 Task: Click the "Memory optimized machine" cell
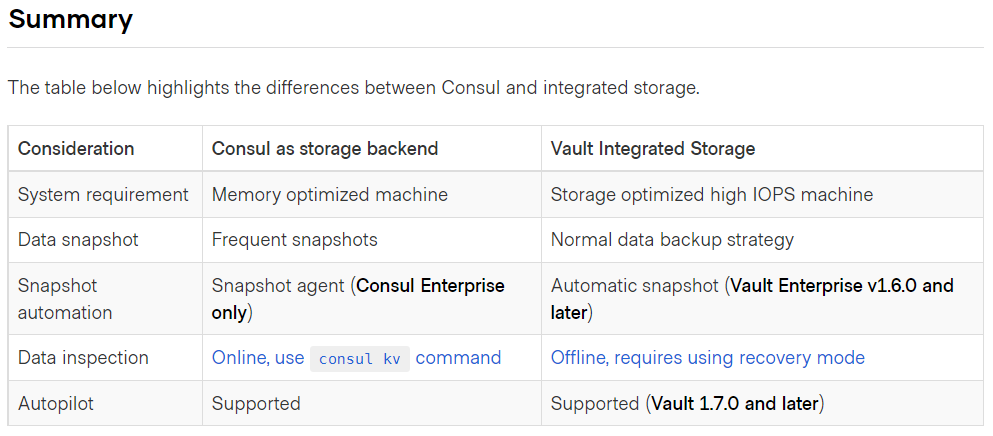pyautogui.click(x=329, y=195)
